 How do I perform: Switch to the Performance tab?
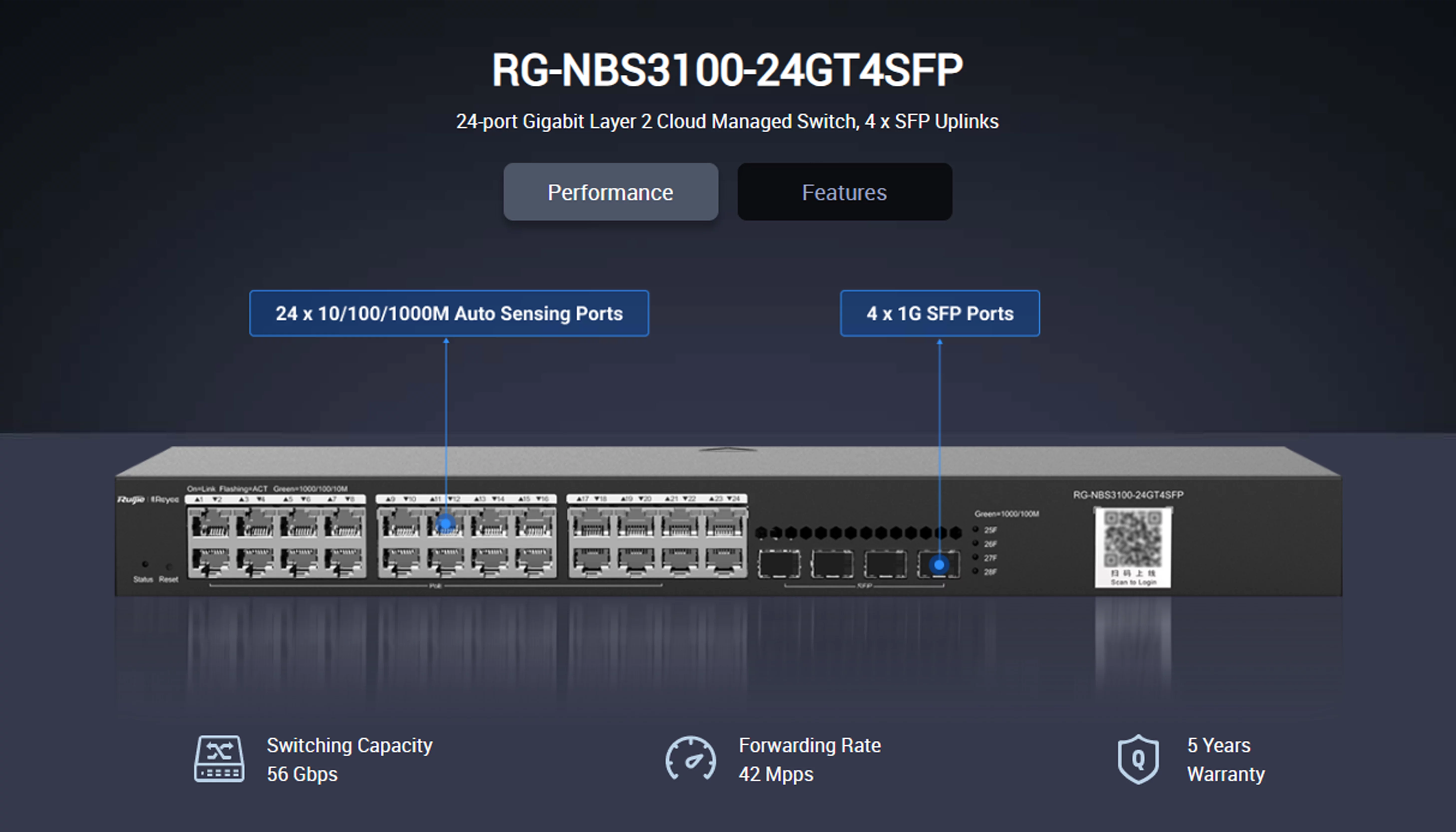coord(610,192)
